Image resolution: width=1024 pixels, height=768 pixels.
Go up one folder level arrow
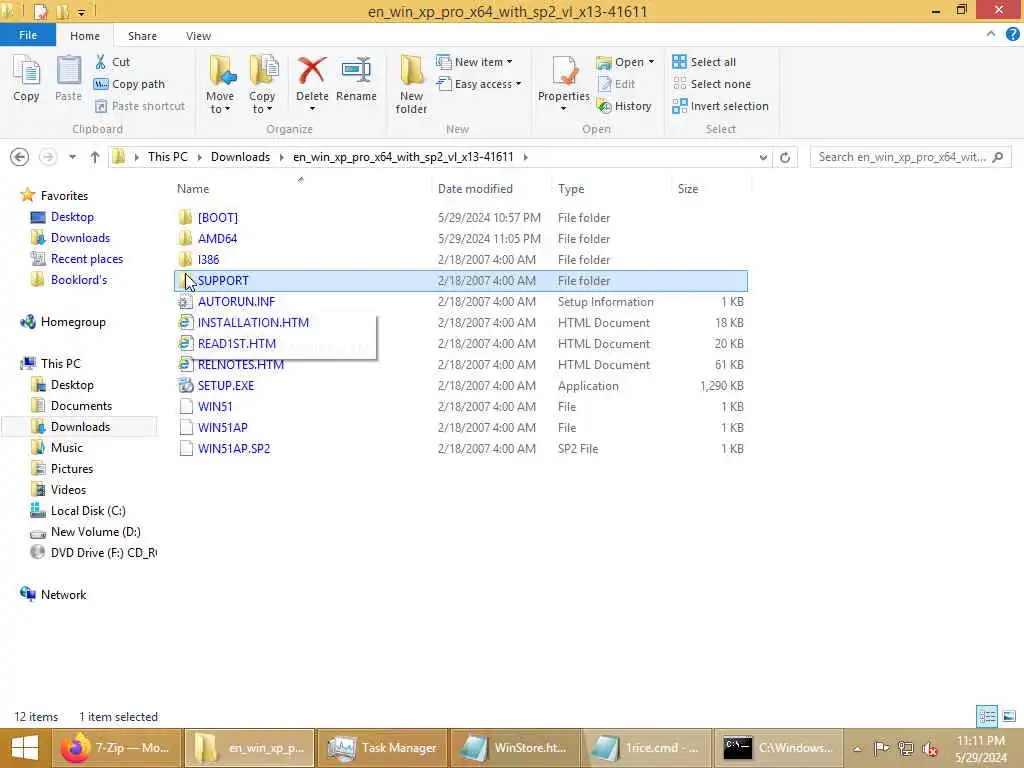95,157
